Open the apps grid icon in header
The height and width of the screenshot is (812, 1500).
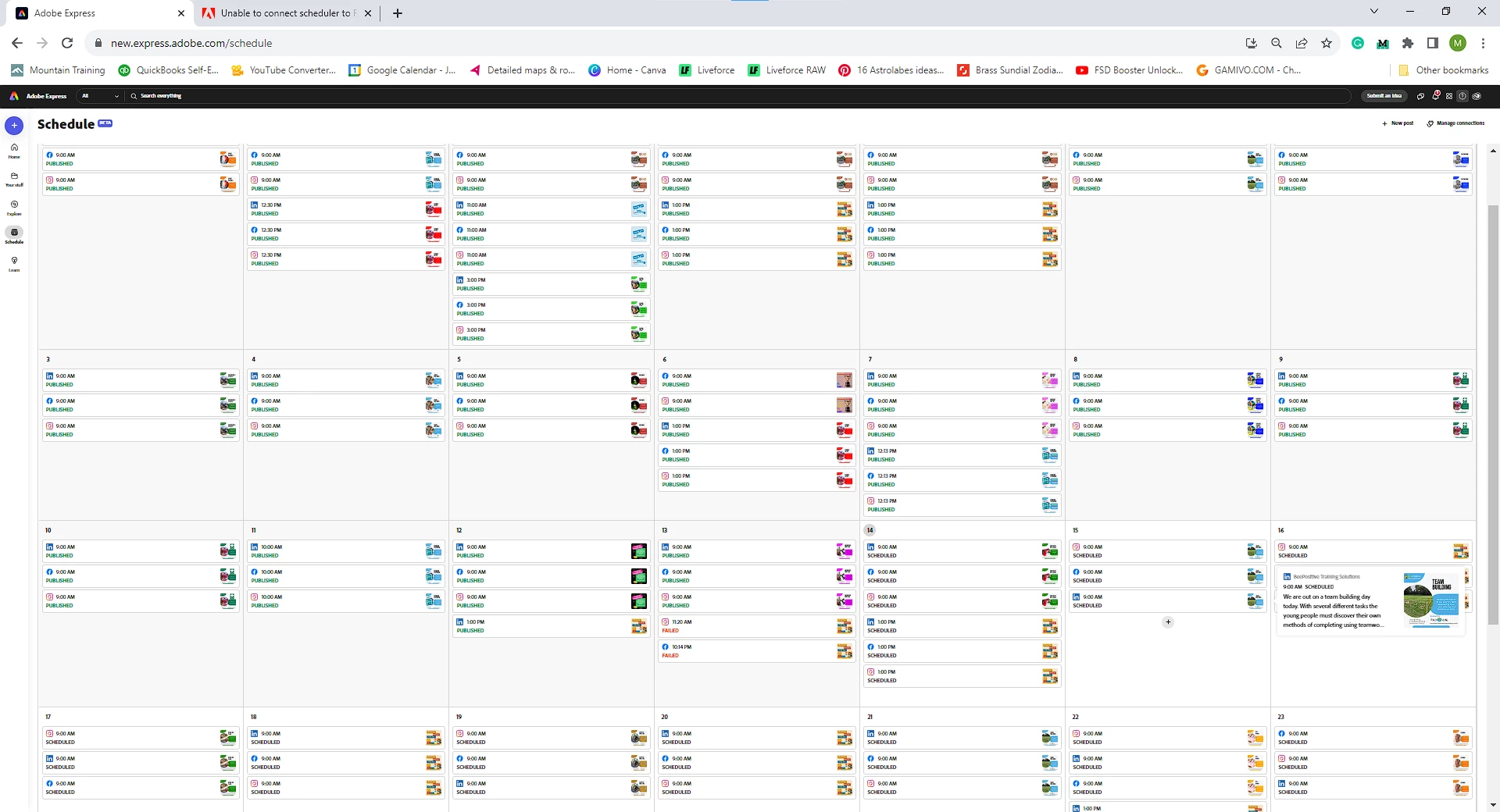pos(1449,96)
